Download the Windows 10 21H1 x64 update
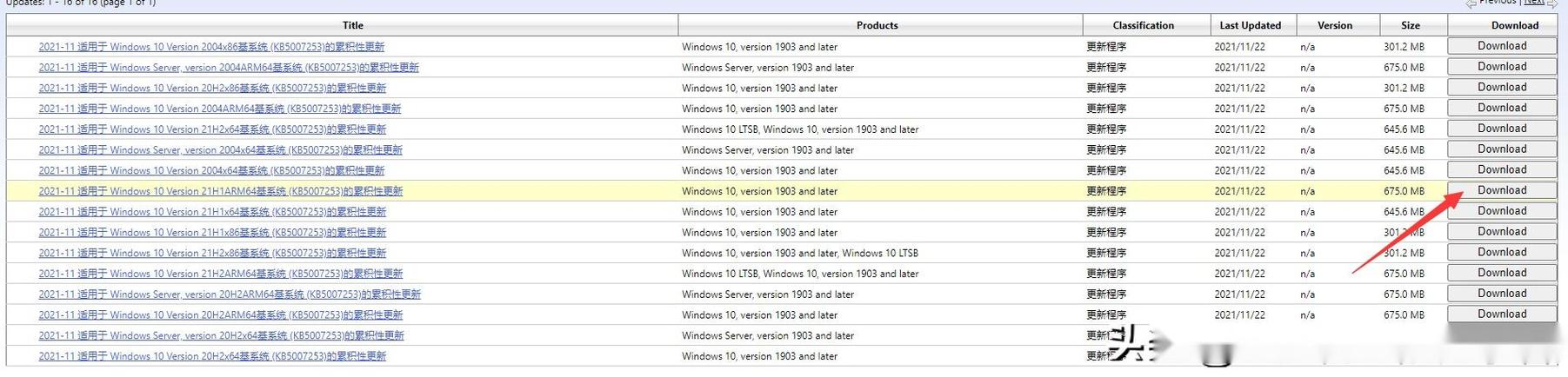Screen dimensions: 1568x377 tap(1501, 211)
